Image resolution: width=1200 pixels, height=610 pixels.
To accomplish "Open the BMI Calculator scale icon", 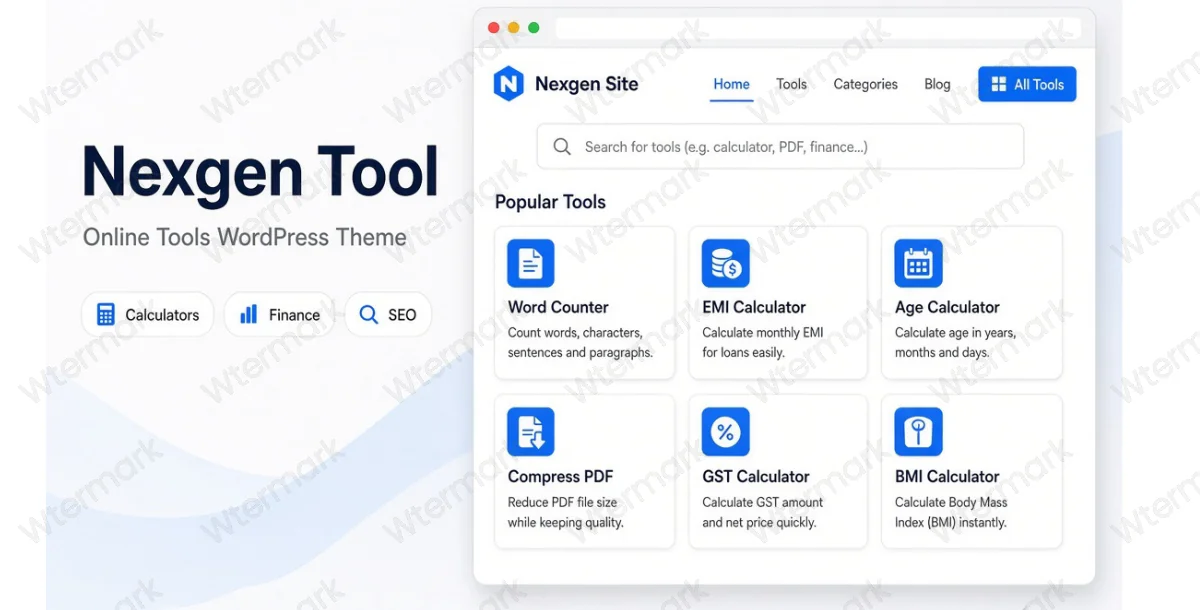I will click(x=918, y=432).
